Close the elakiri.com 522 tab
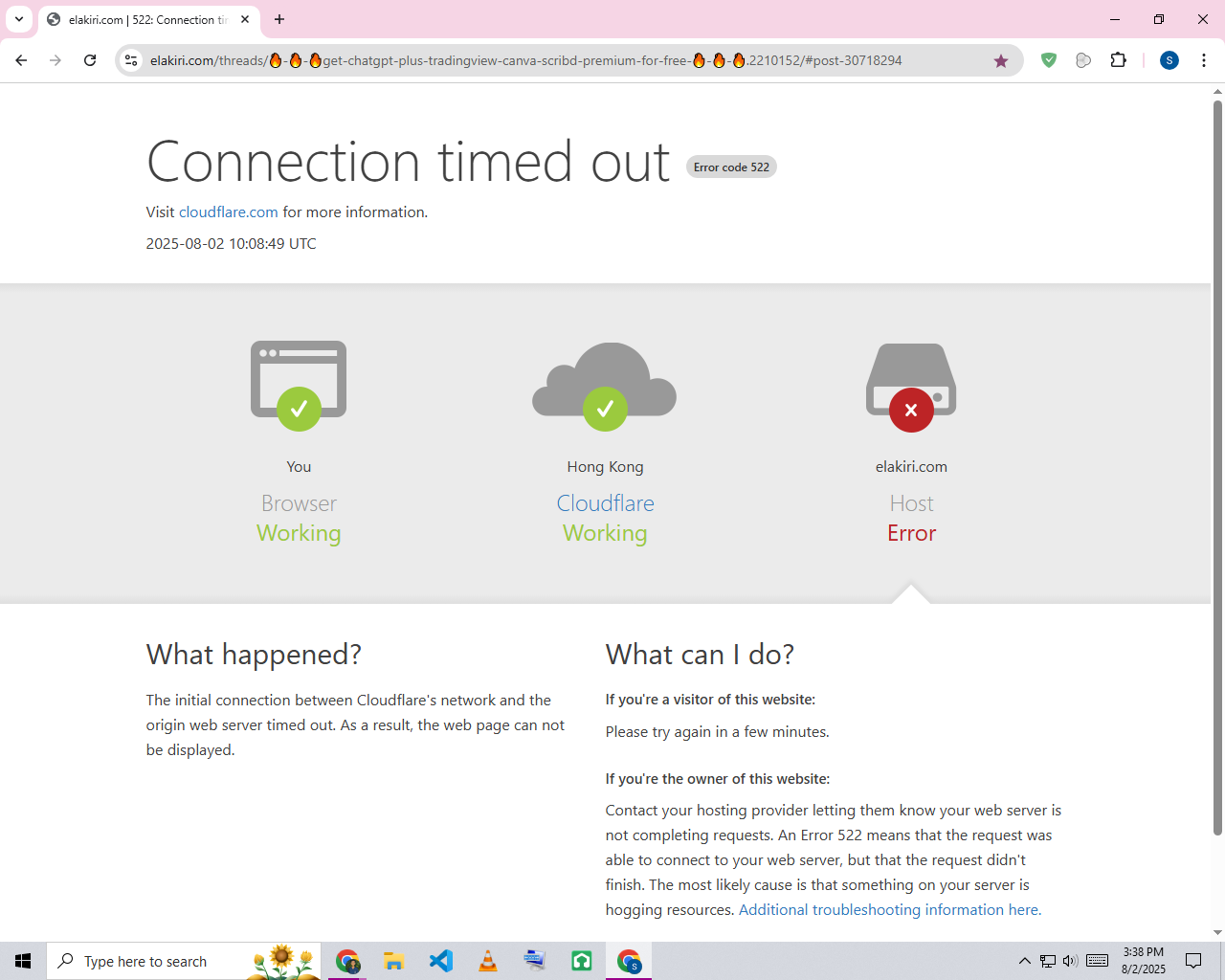The width and height of the screenshot is (1225, 980). click(x=245, y=19)
